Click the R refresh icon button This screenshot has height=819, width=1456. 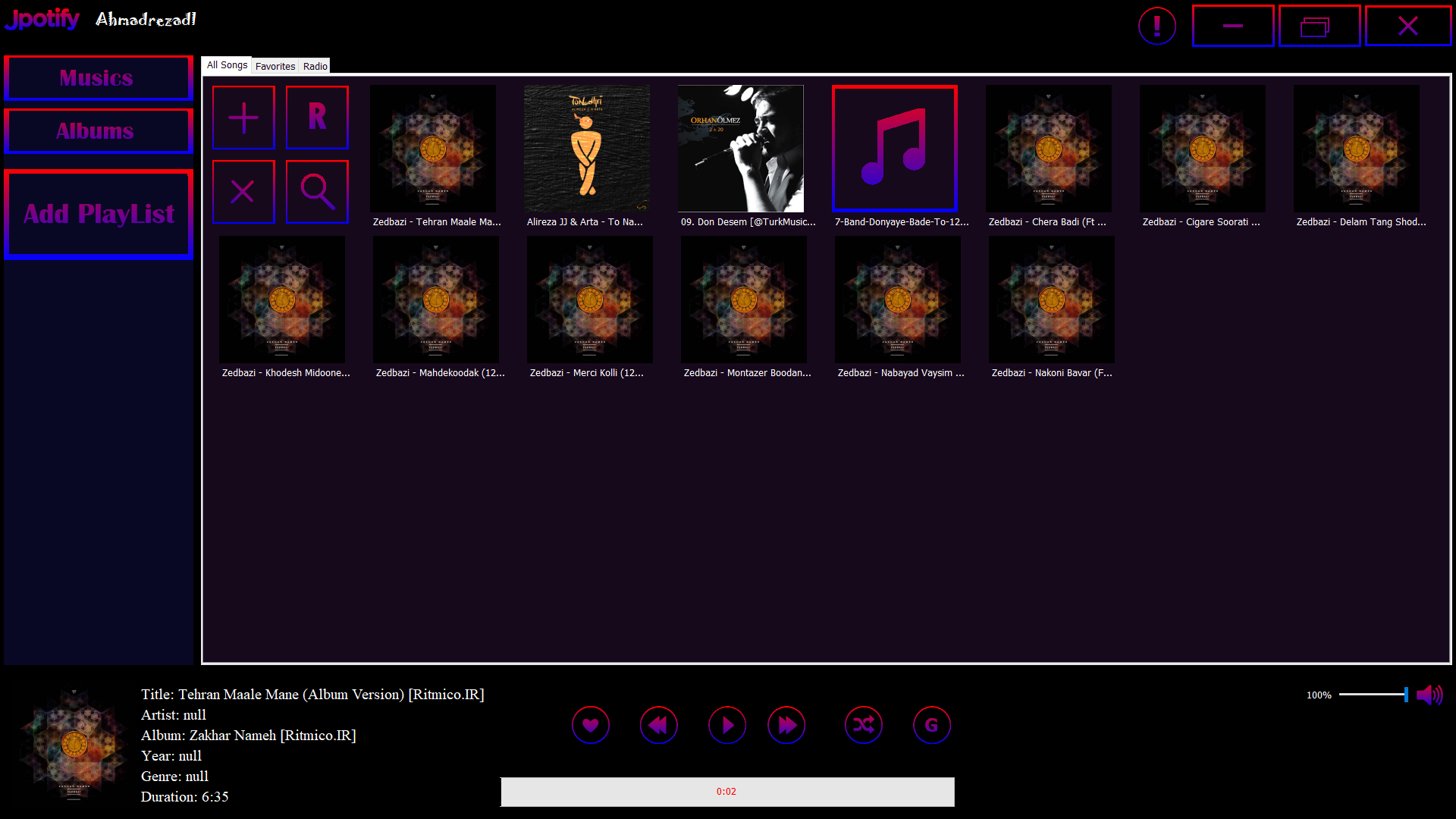click(317, 118)
